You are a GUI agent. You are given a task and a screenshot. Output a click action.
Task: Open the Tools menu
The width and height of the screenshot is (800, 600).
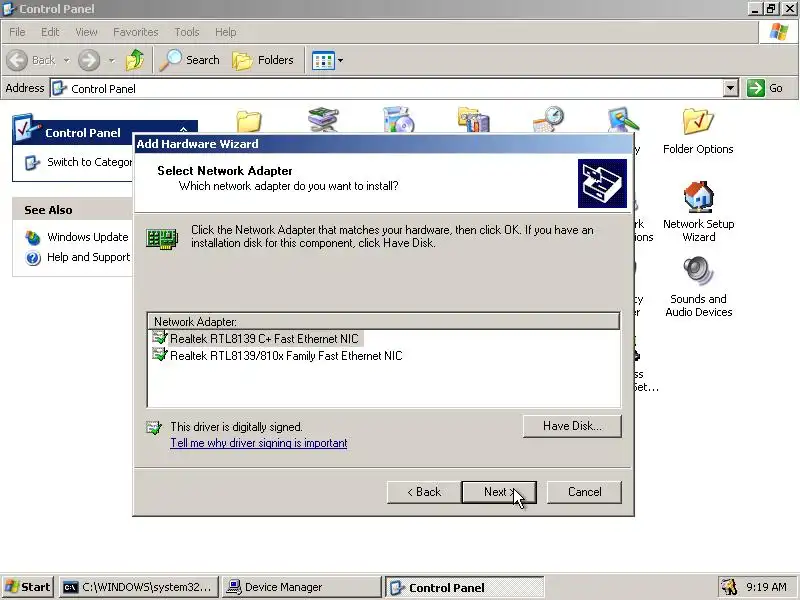187,32
